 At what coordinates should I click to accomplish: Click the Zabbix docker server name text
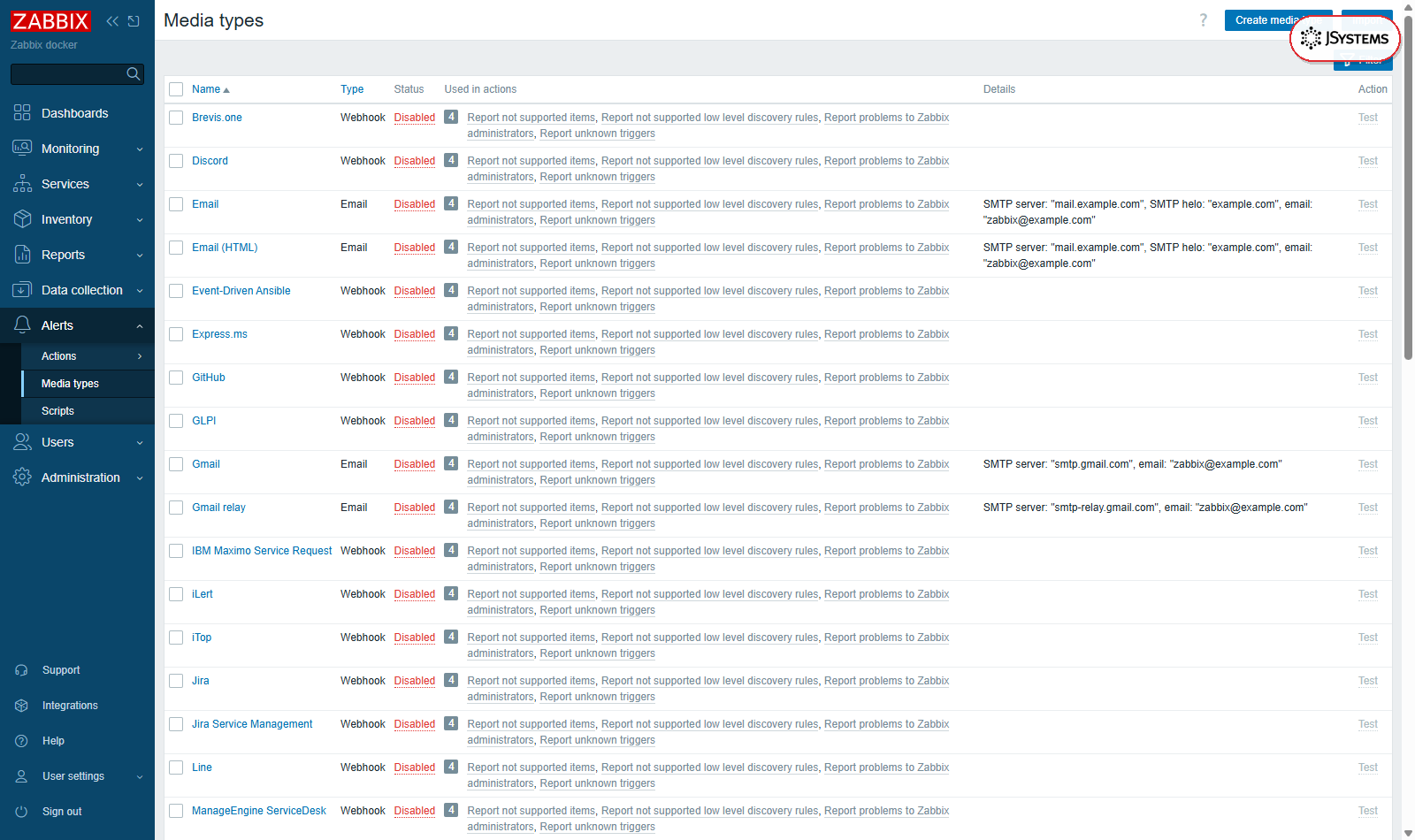pos(44,45)
